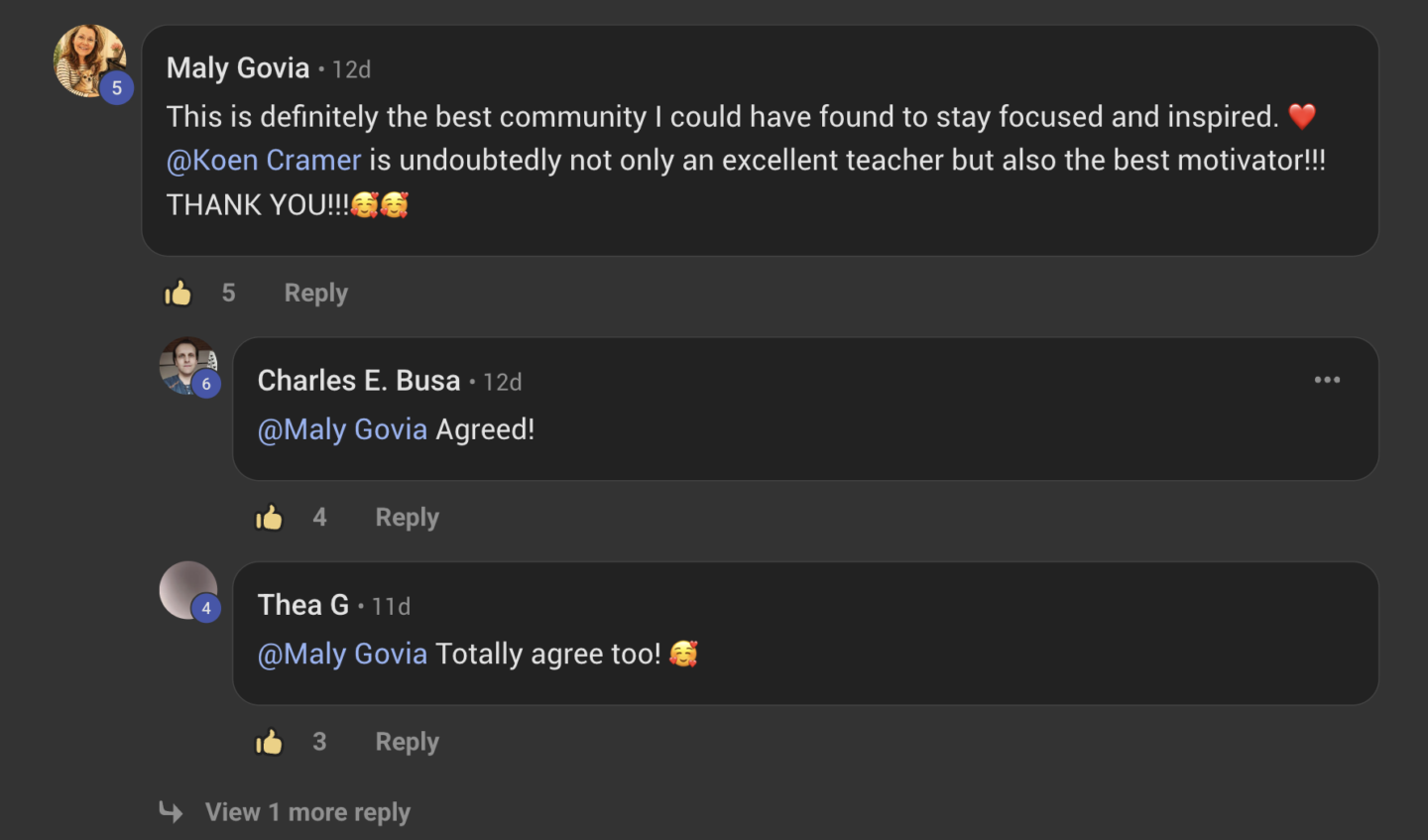Open the @Koen Cramer mention link

[264, 160]
